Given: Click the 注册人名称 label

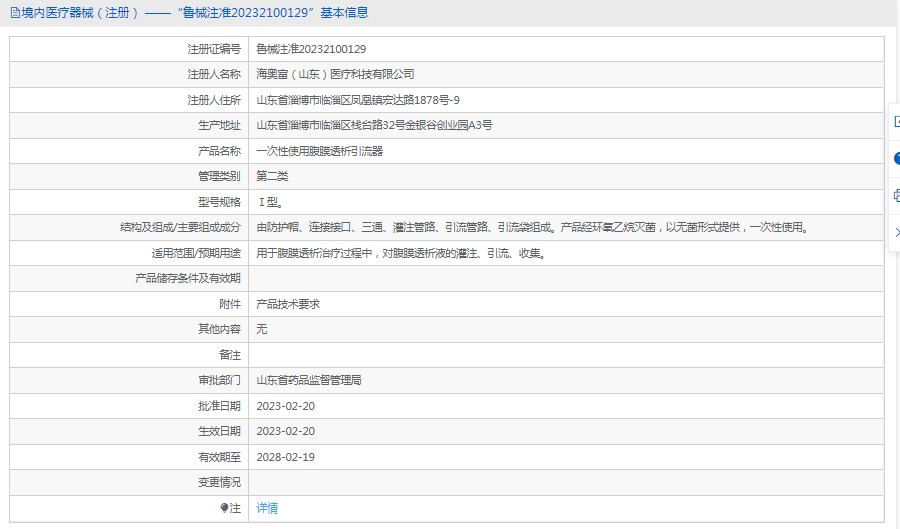Looking at the screenshot, I should [x=214, y=75].
